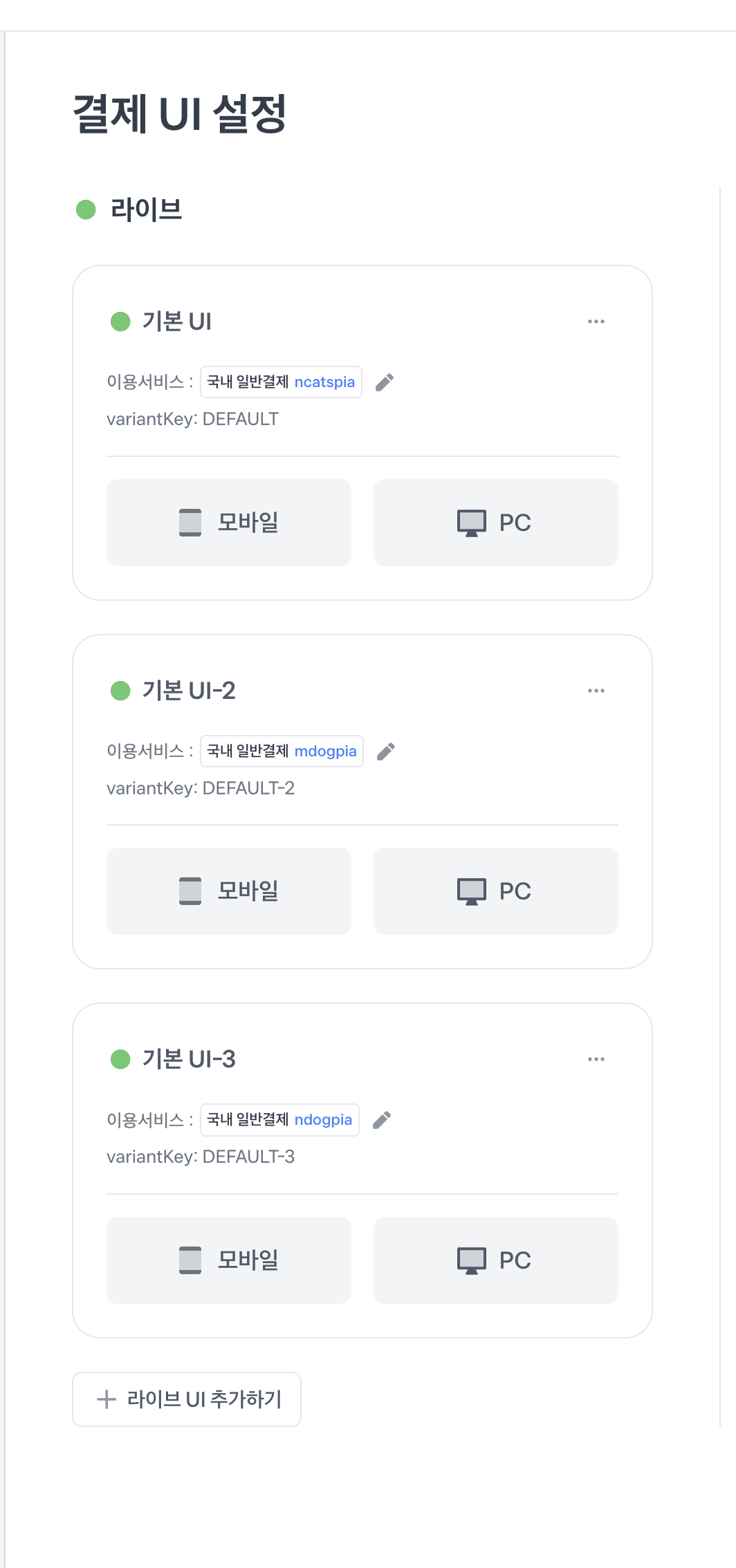
Task: Click the 기본 UI-2 card title
Action: click(x=189, y=691)
